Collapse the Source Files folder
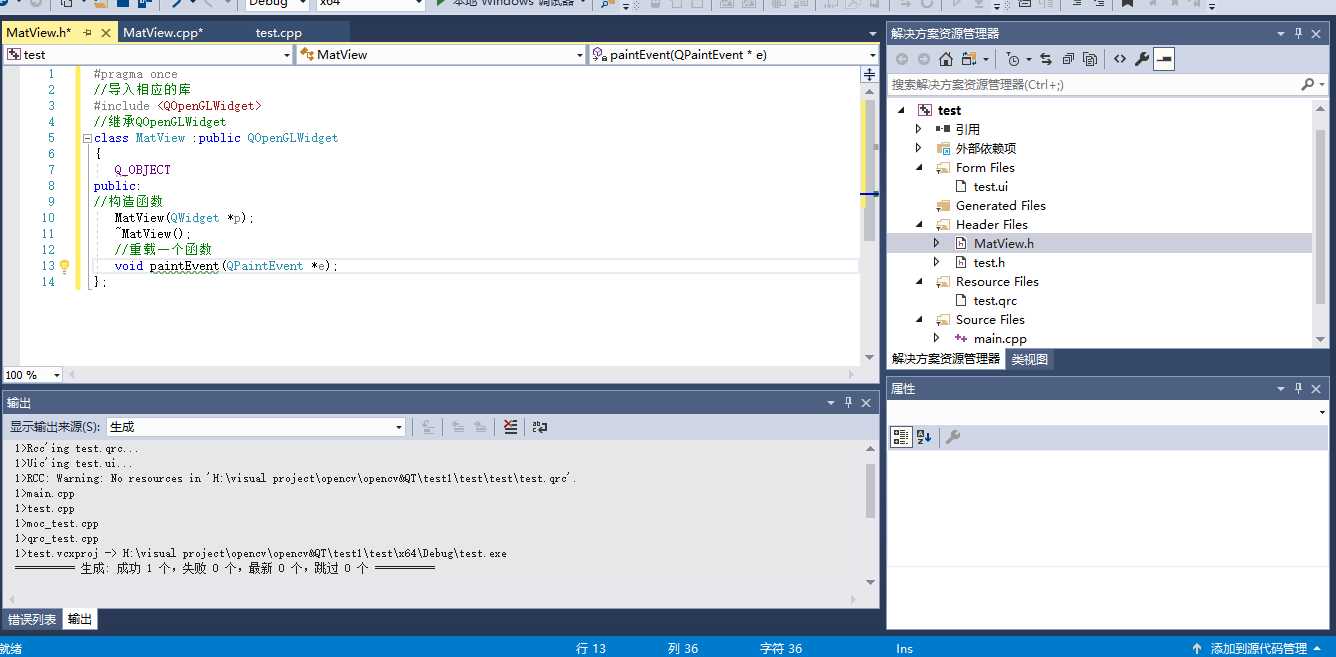 coord(919,320)
